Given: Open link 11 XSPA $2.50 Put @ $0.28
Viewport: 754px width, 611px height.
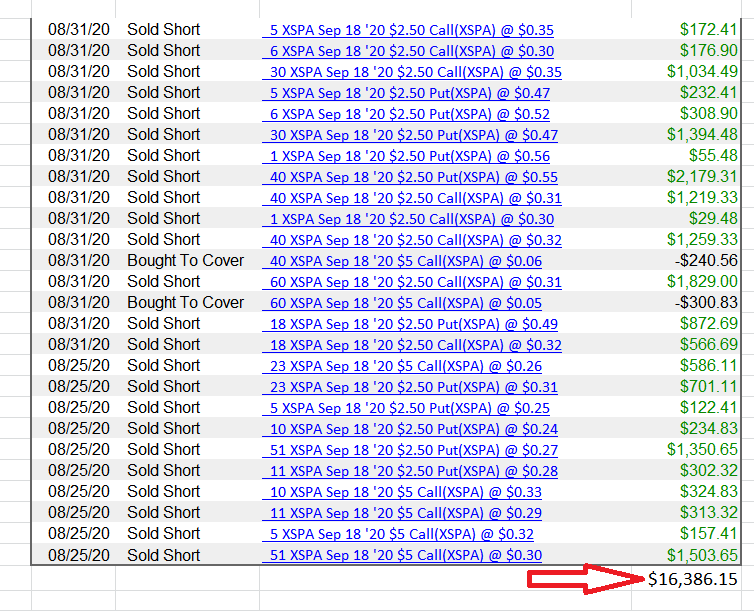Looking at the screenshot, I should point(410,471).
